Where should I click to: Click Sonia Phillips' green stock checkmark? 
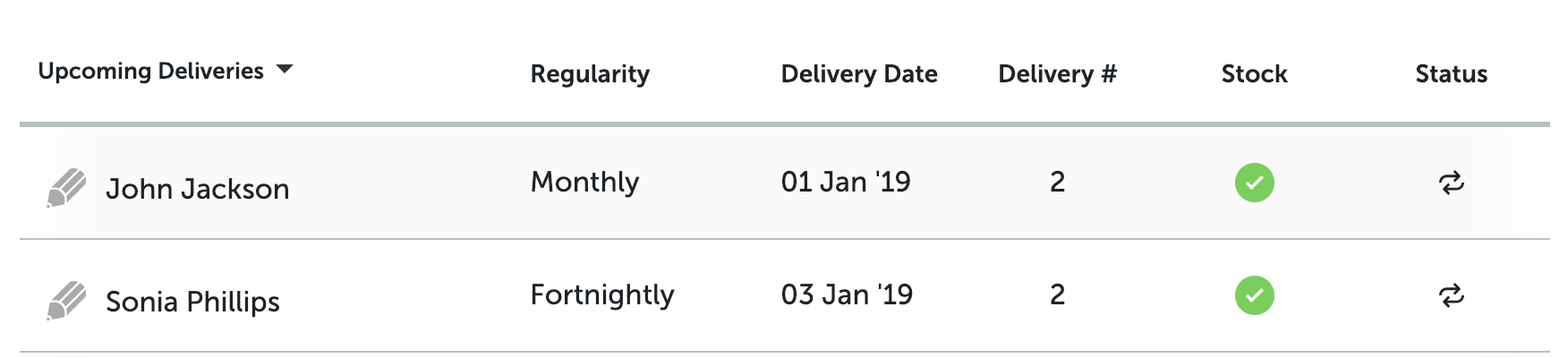pos(1254,295)
